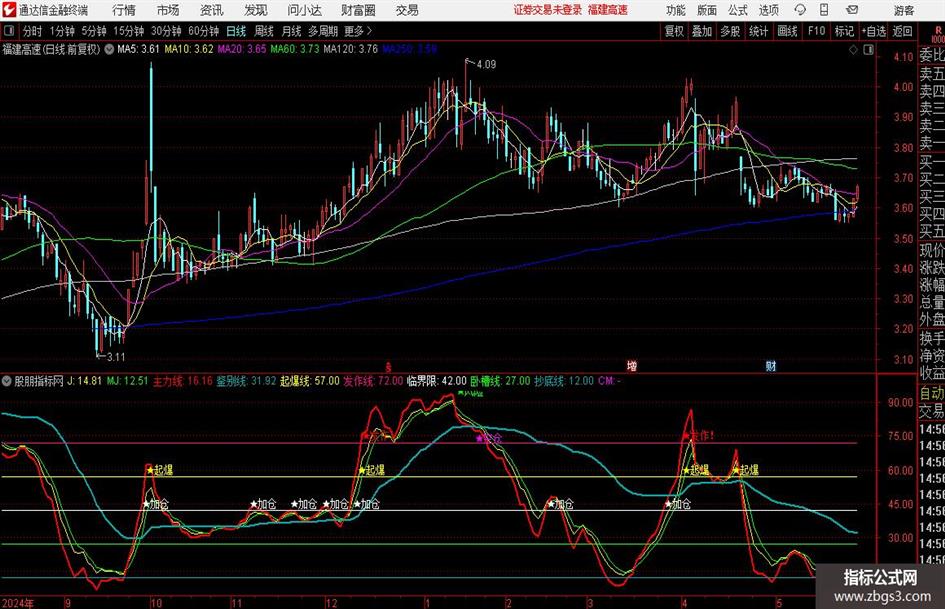Select the 60分钟 period tab
Screen dimensions: 945x609
point(203,31)
